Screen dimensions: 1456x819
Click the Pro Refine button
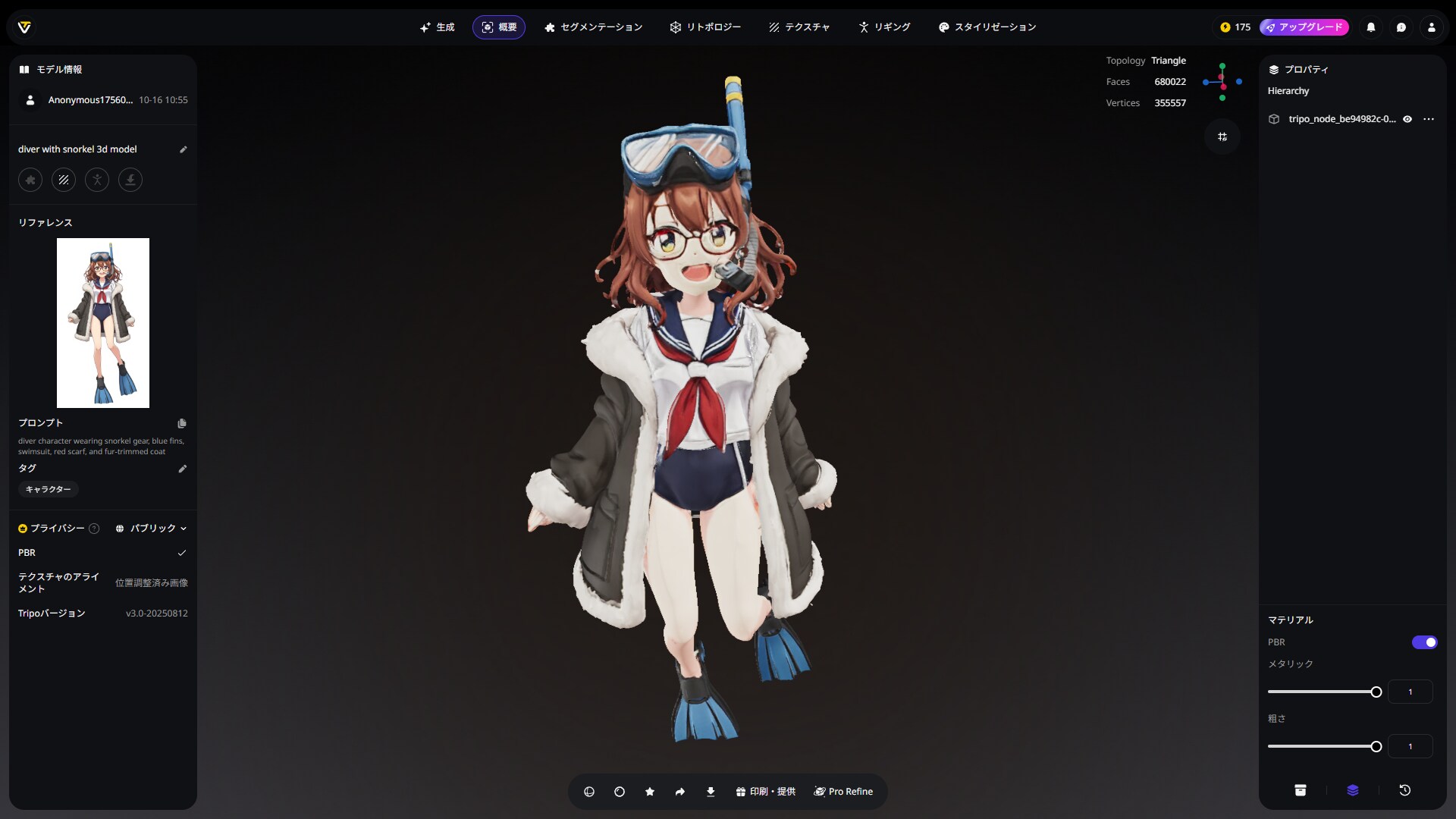click(843, 792)
